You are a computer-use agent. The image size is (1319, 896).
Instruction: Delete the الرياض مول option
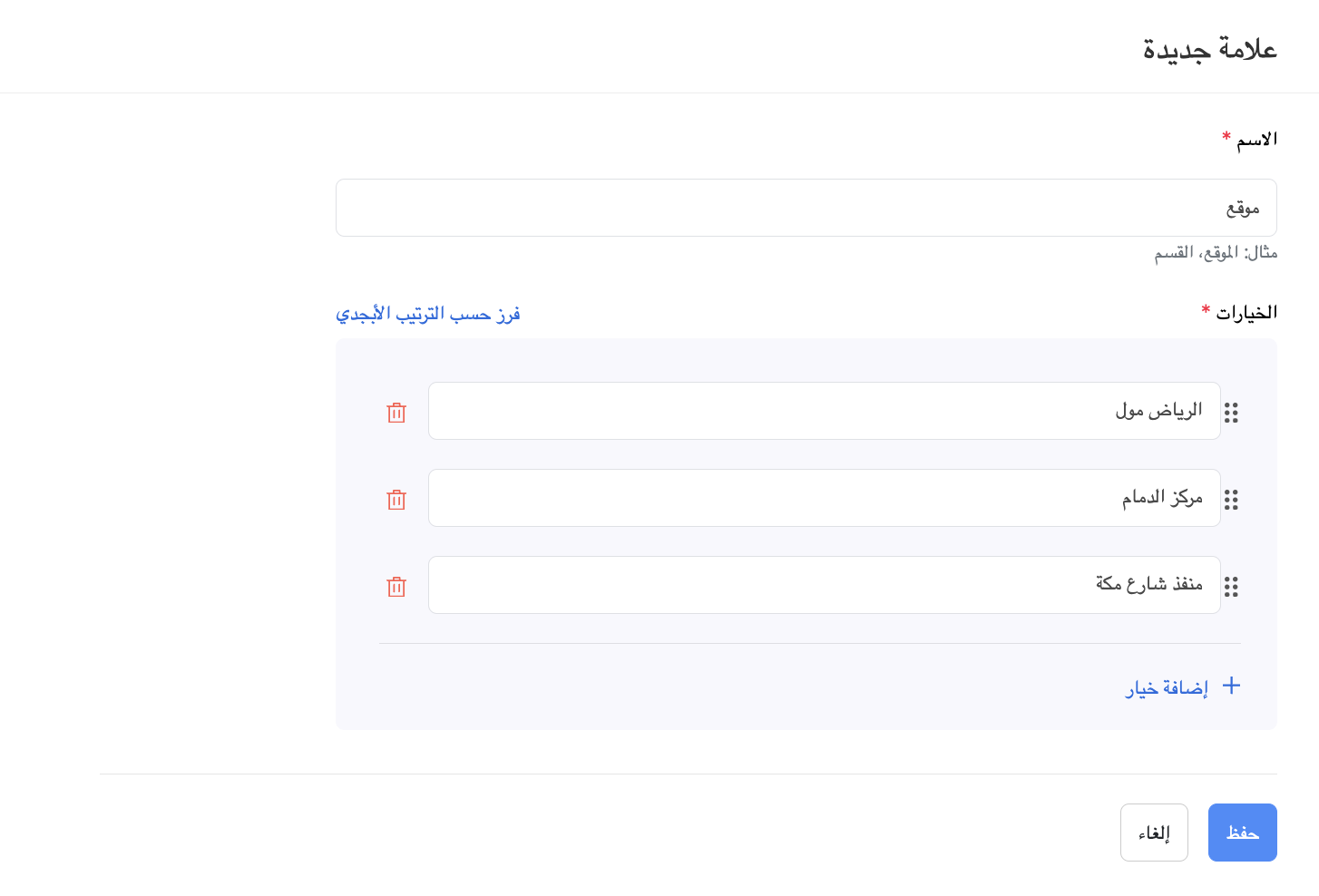pyautogui.click(x=396, y=413)
